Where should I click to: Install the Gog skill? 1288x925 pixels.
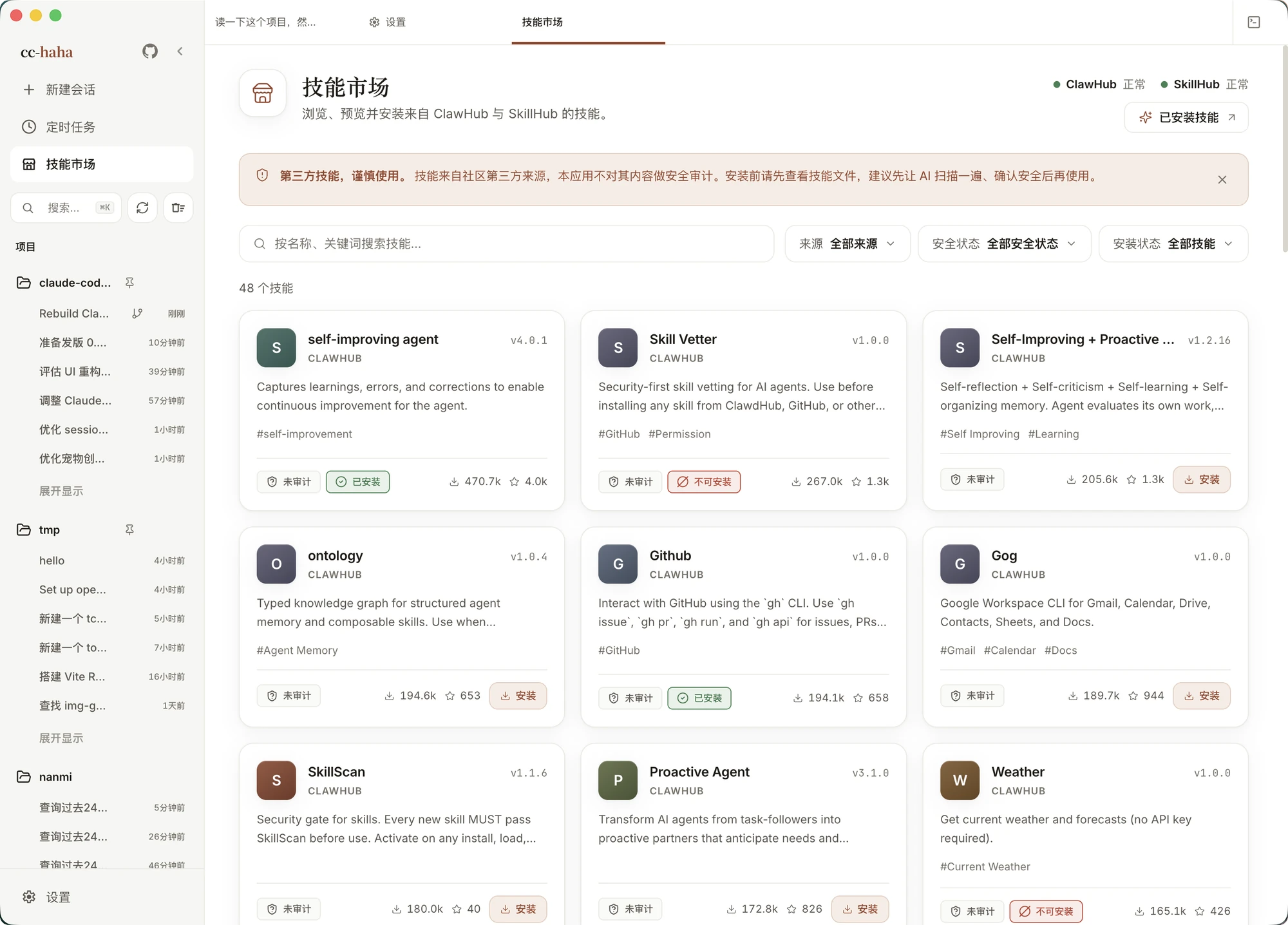pos(1202,696)
